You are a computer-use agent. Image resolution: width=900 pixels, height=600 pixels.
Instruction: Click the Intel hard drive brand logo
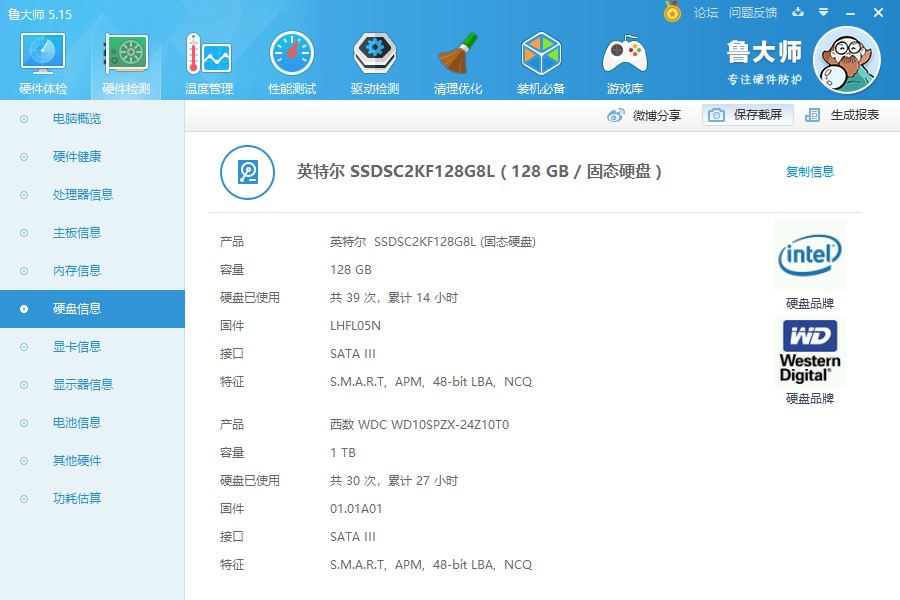(809, 254)
